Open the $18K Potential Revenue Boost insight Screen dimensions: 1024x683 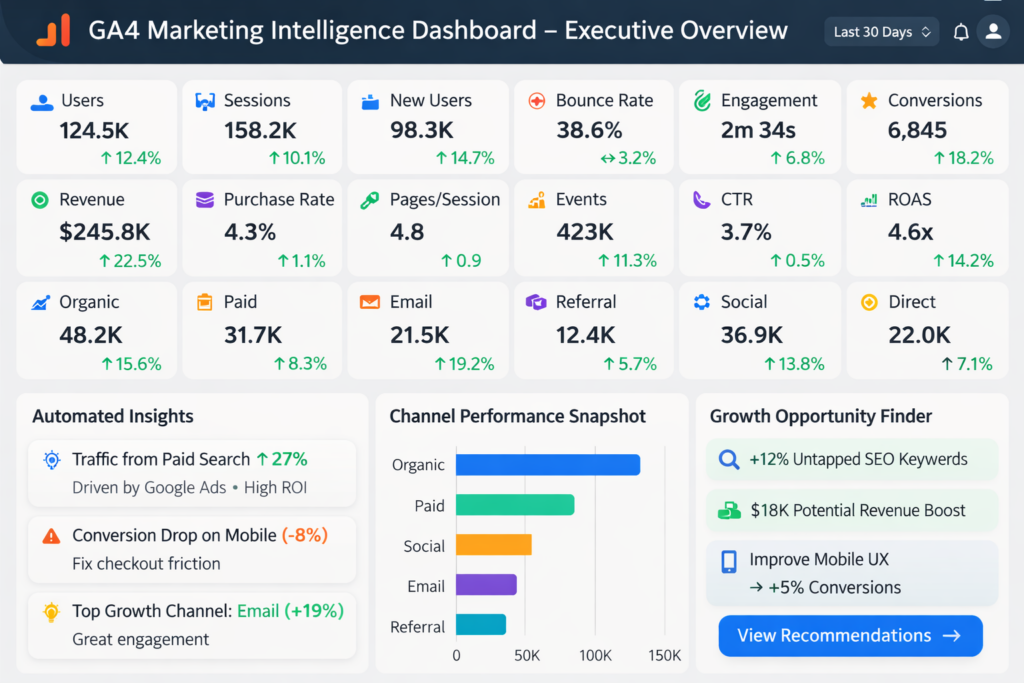pyautogui.click(x=851, y=510)
